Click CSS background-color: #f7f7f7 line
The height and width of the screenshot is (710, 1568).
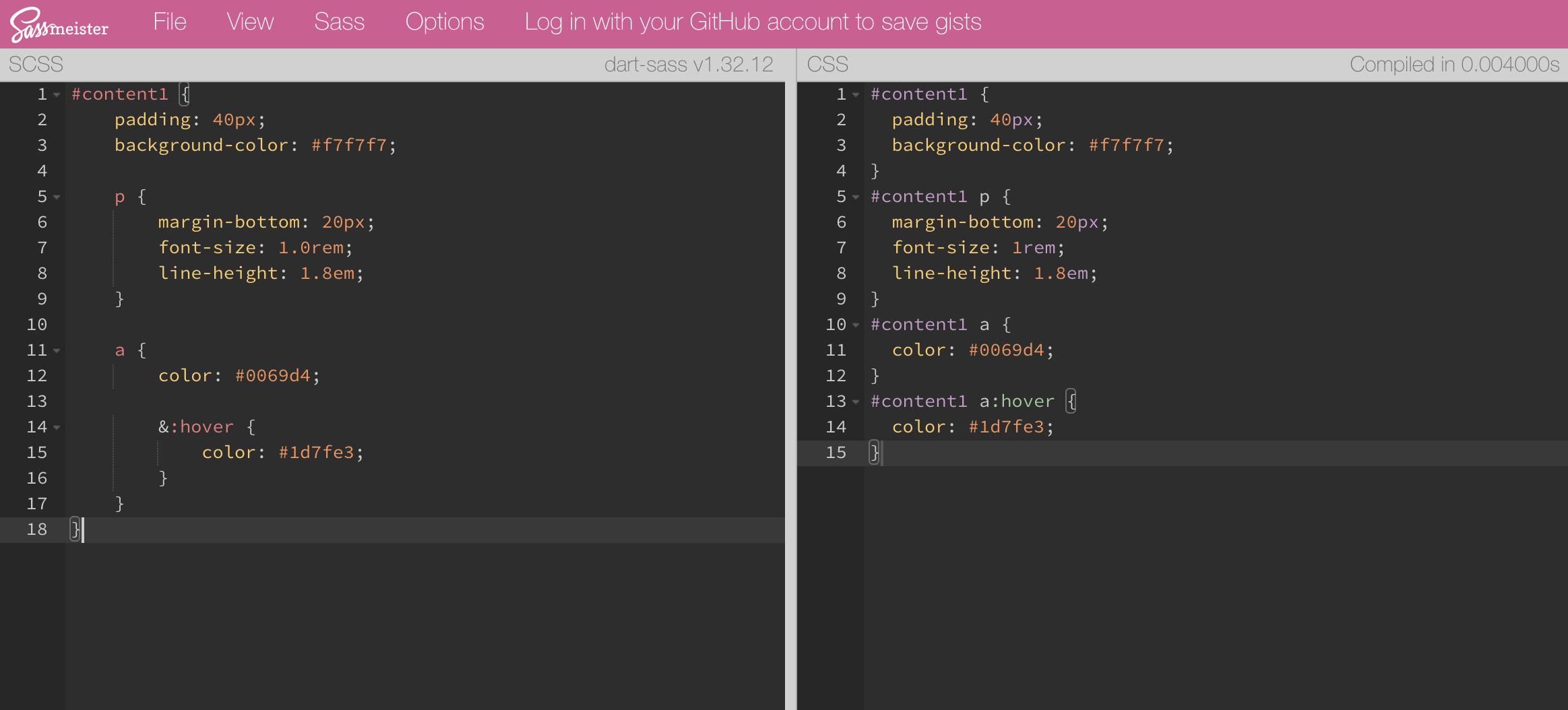point(1032,145)
